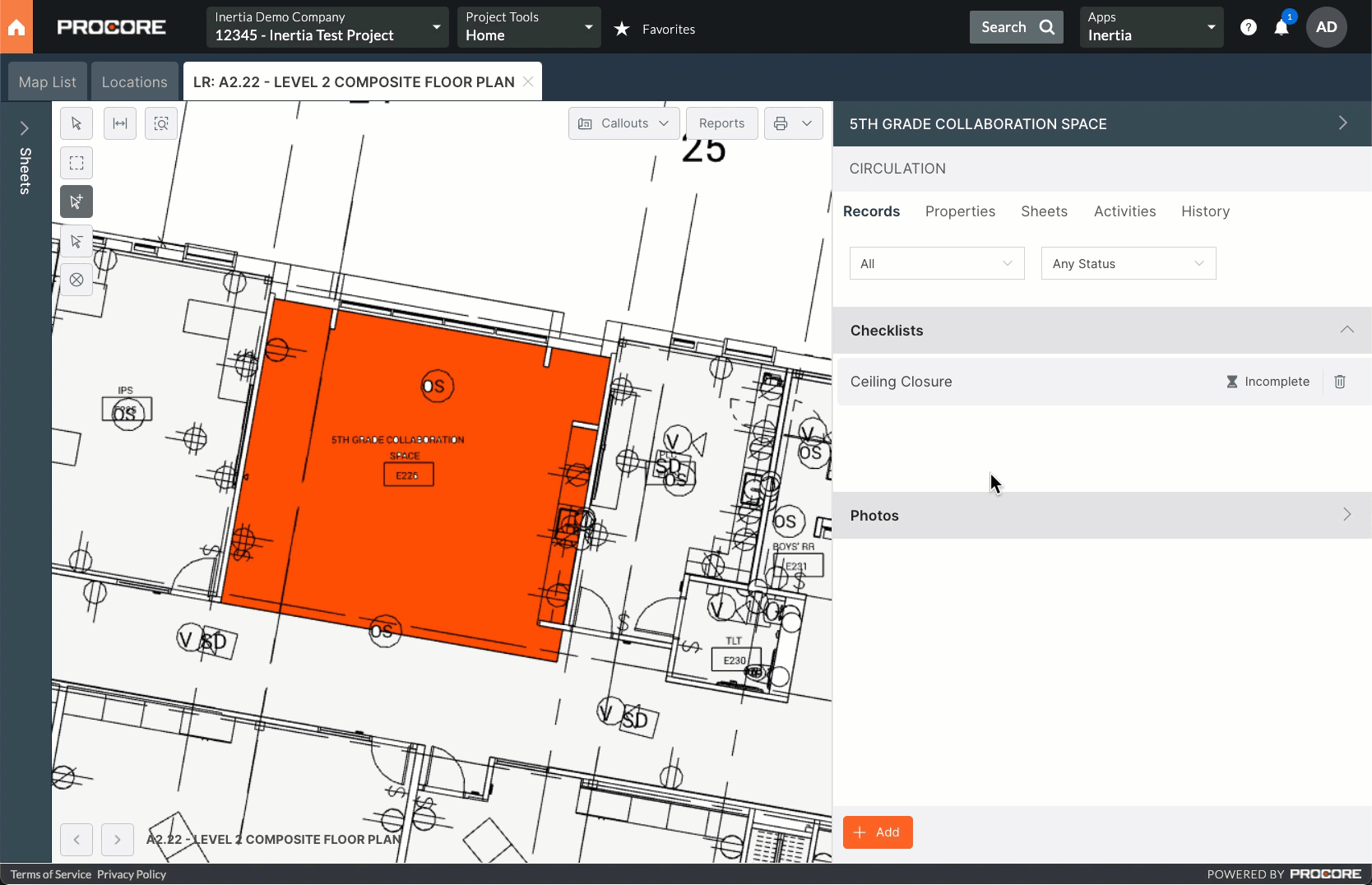Open the Callouts dropdown
Image resolution: width=1372 pixels, height=885 pixels.
click(x=623, y=123)
